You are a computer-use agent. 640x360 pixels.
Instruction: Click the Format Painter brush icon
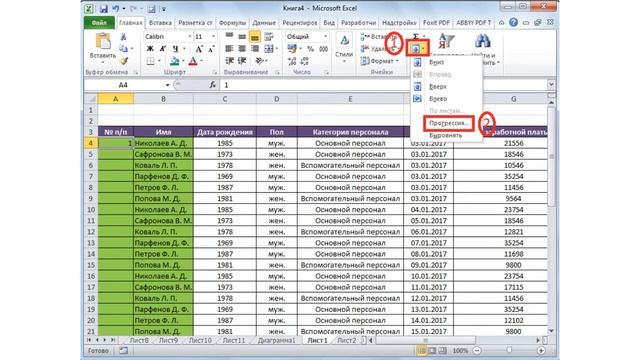[123, 61]
